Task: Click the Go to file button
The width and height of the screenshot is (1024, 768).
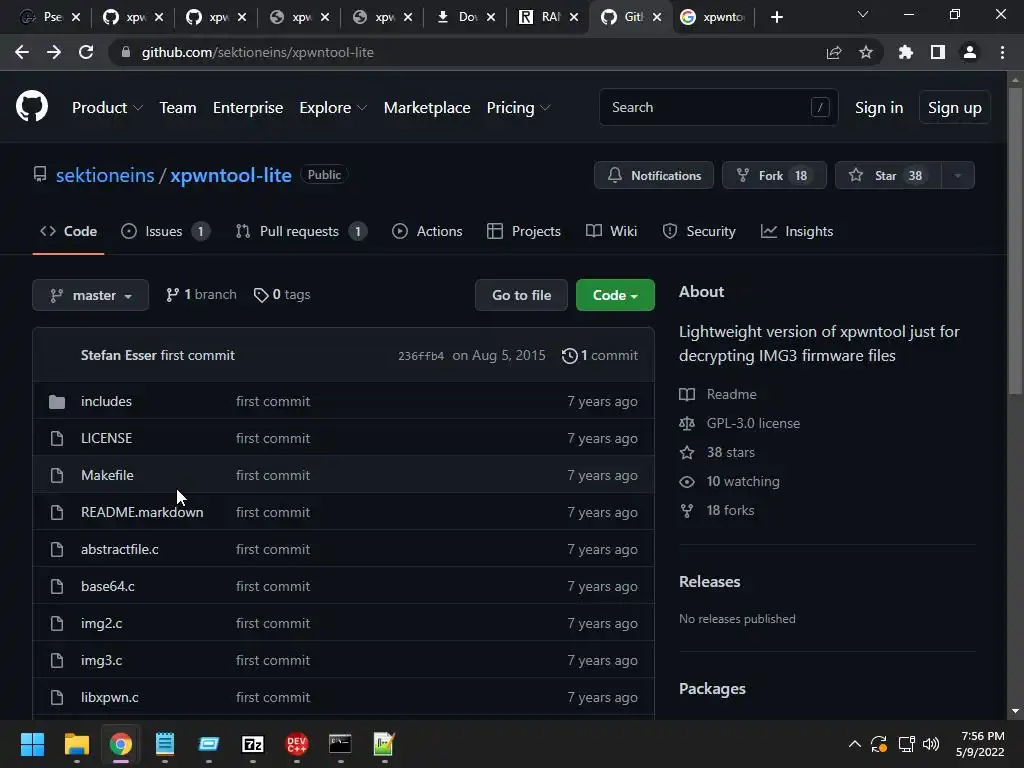Action: tap(521, 295)
